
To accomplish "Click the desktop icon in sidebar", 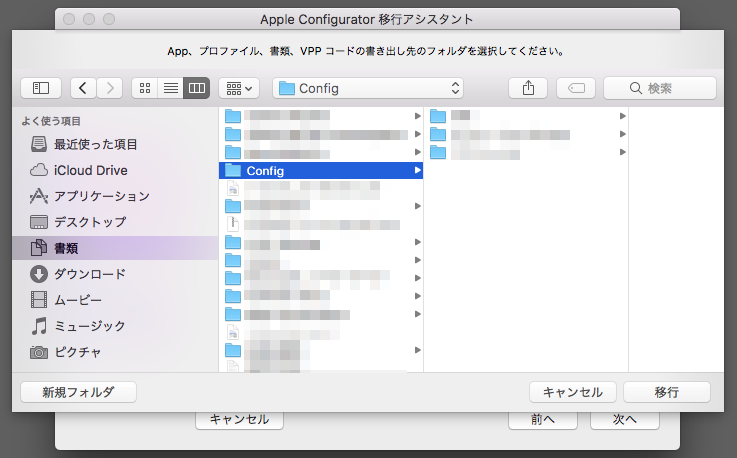I will point(39,222).
